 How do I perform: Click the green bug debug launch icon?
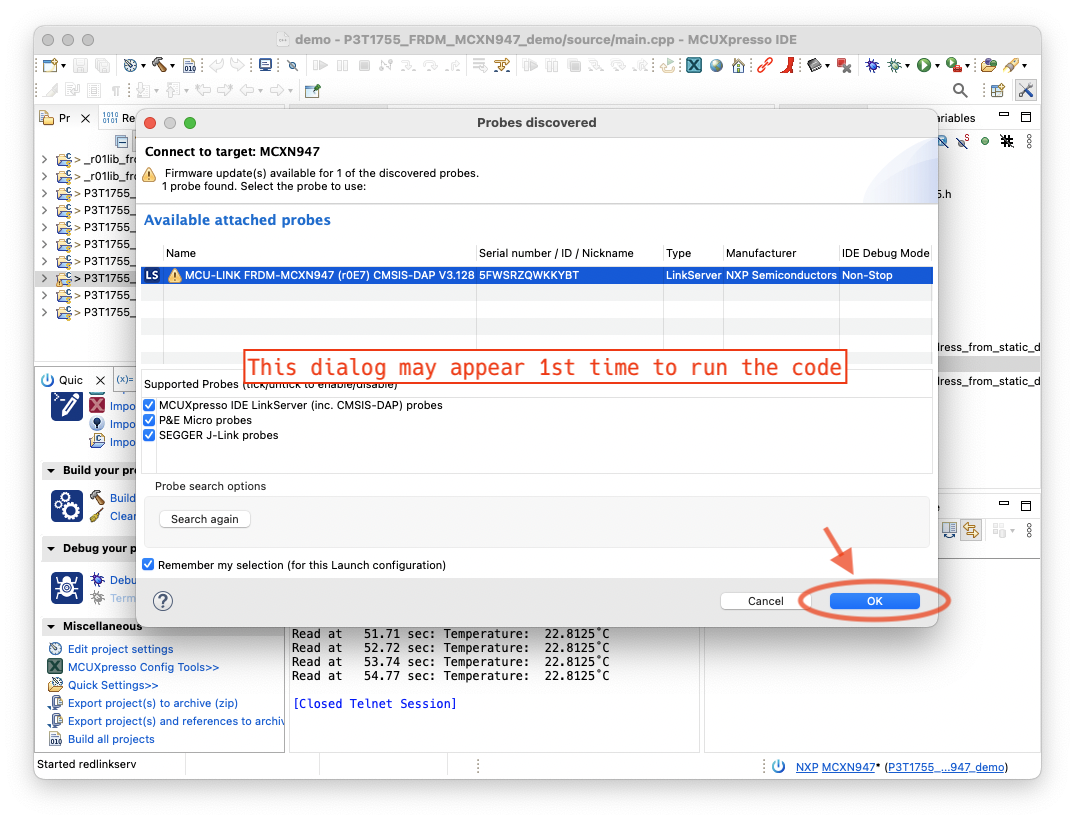tap(894, 65)
